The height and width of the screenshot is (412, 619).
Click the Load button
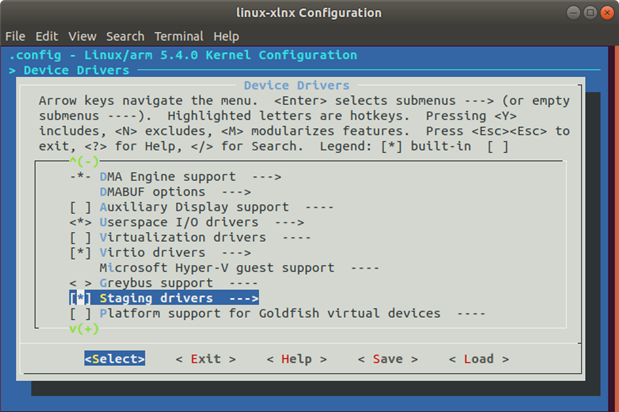click(x=478, y=359)
